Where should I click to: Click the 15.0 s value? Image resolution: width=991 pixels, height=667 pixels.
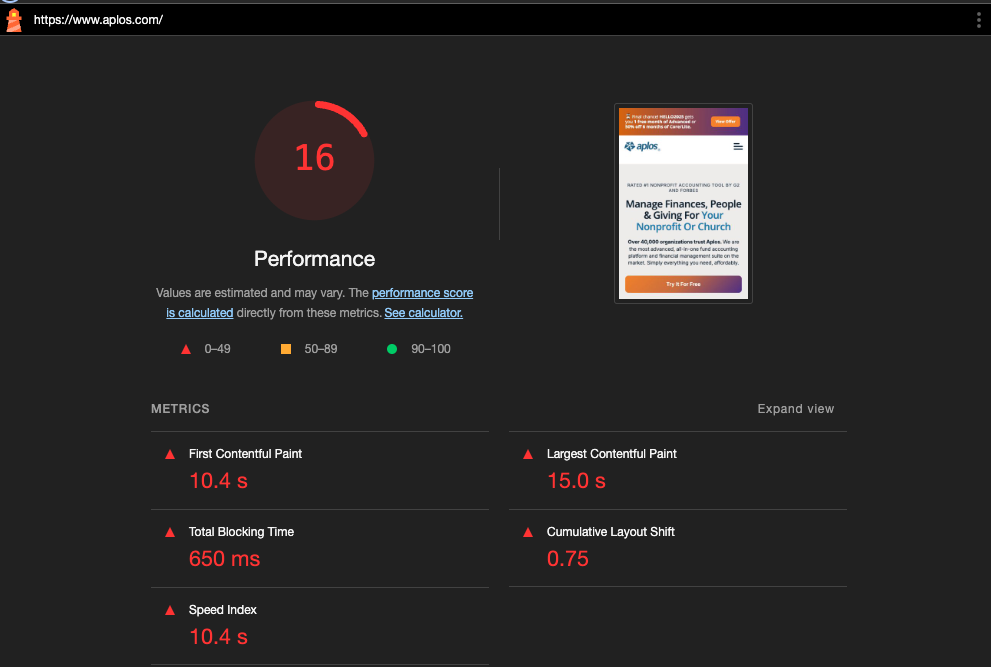pos(576,481)
